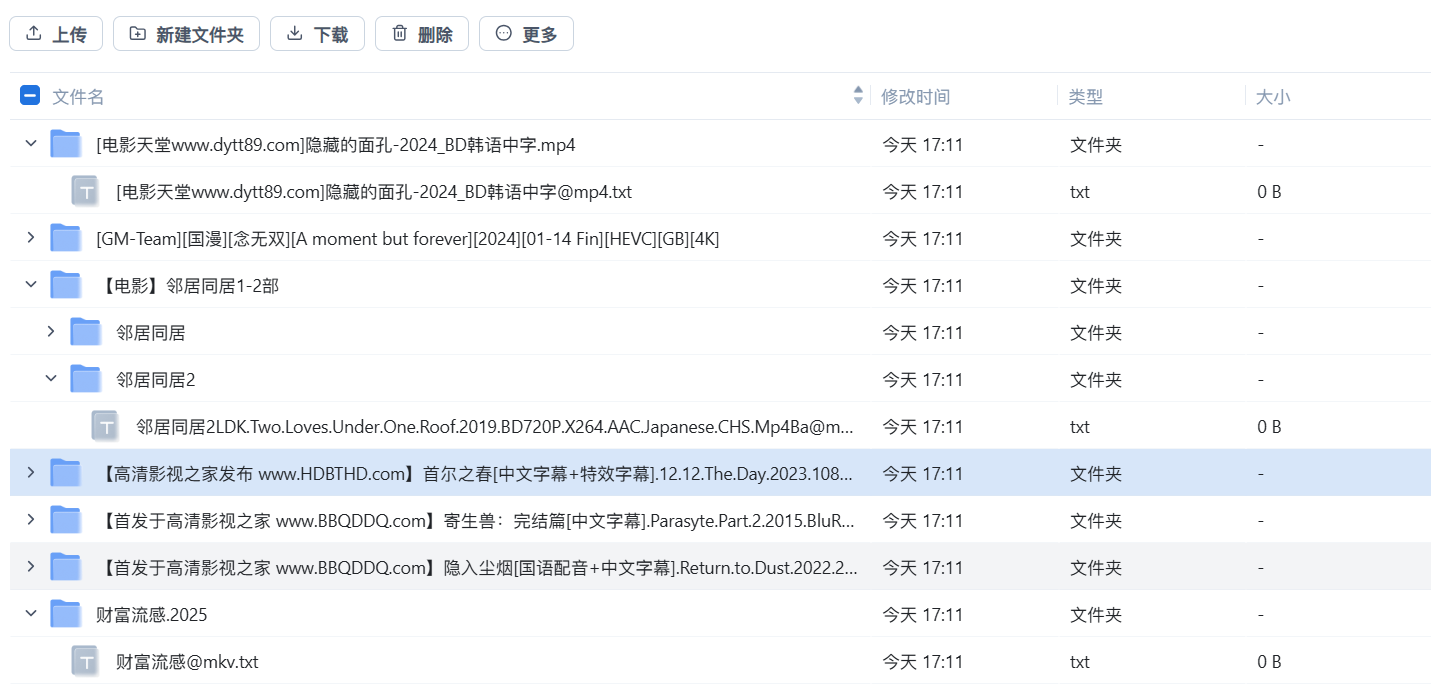
Task: Collapse the 财富流感.2025 folder
Action: click(31, 614)
